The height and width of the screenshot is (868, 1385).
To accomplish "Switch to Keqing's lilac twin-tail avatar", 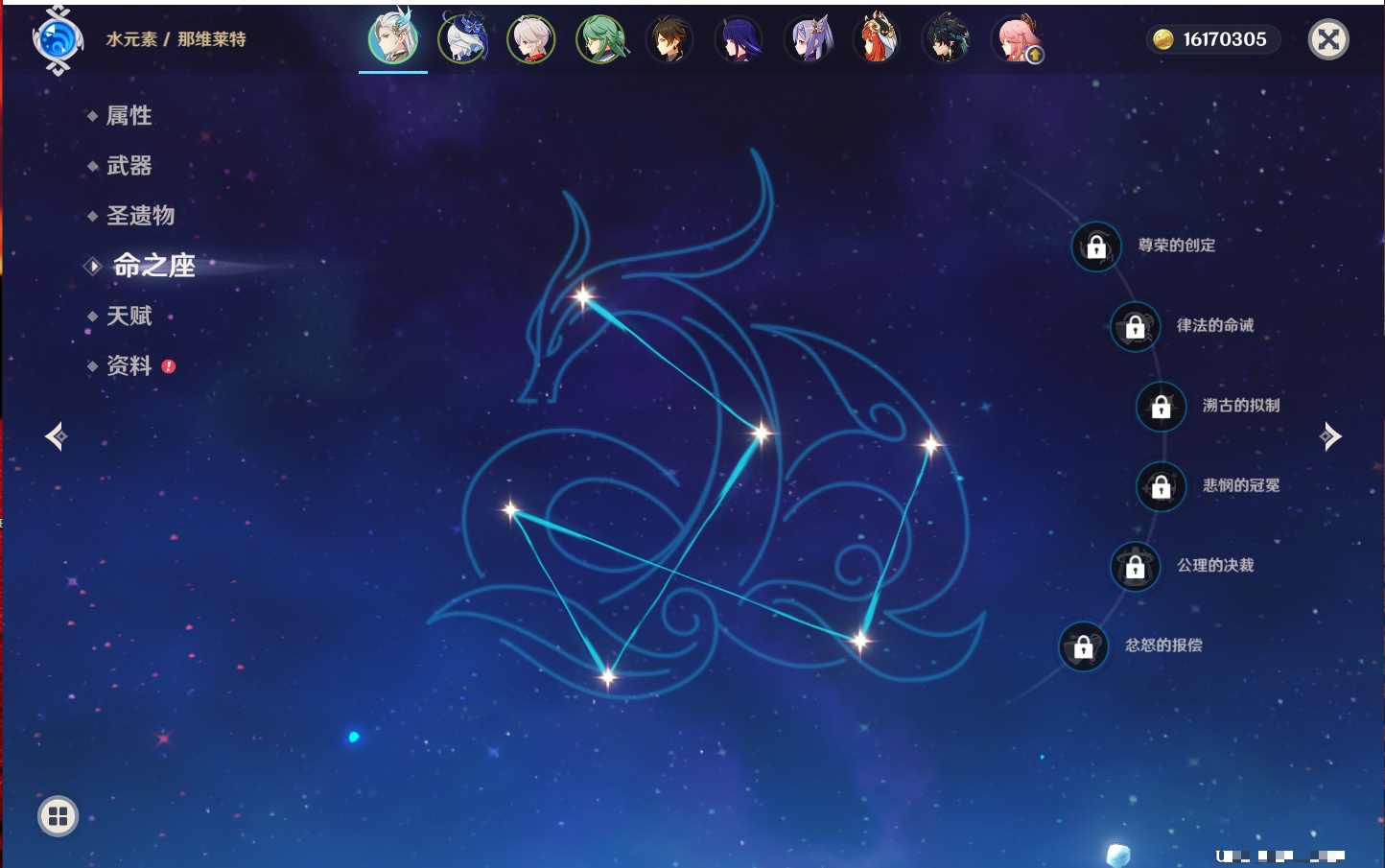I will pos(808,39).
